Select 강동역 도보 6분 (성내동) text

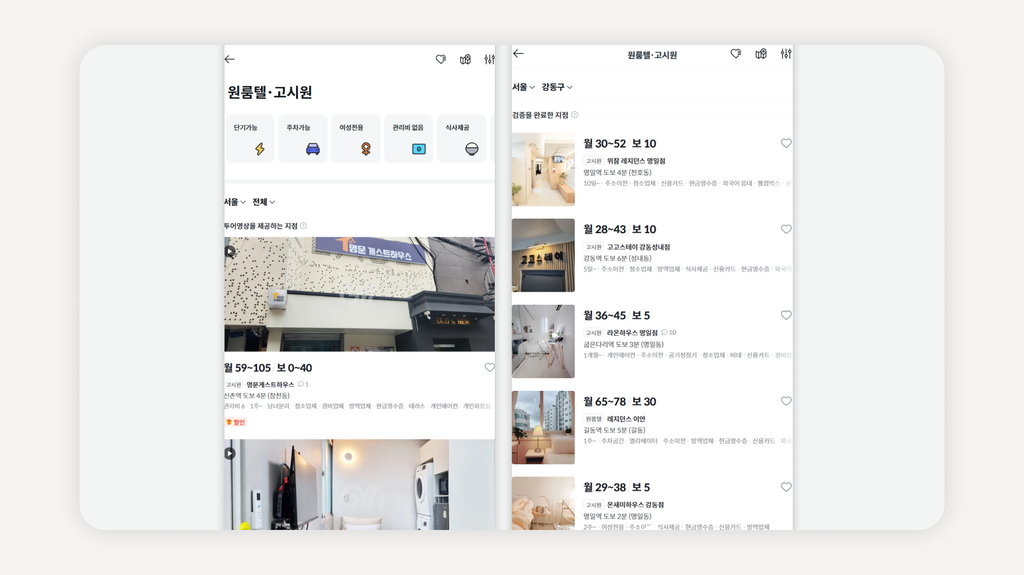tap(617, 258)
